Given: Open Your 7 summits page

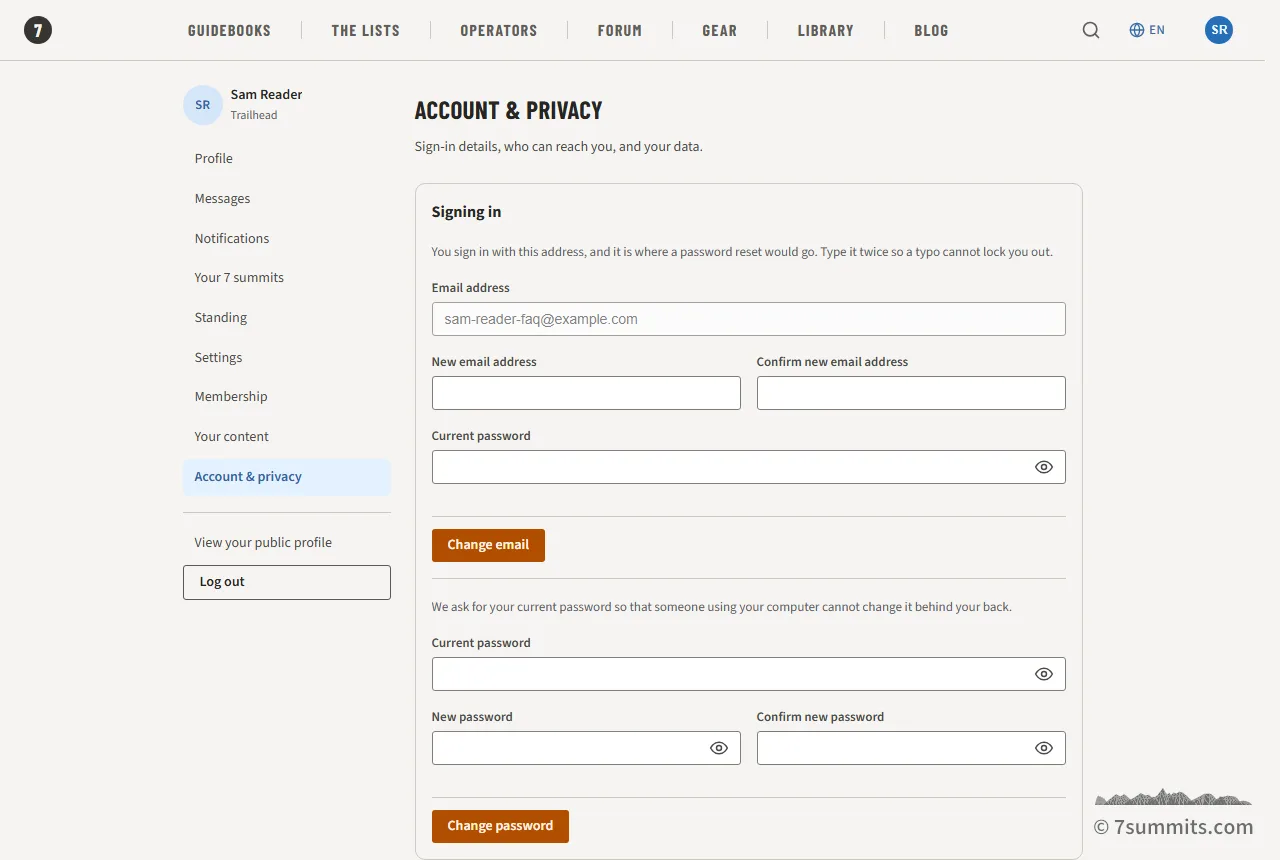Looking at the screenshot, I should tap(287, 277).
